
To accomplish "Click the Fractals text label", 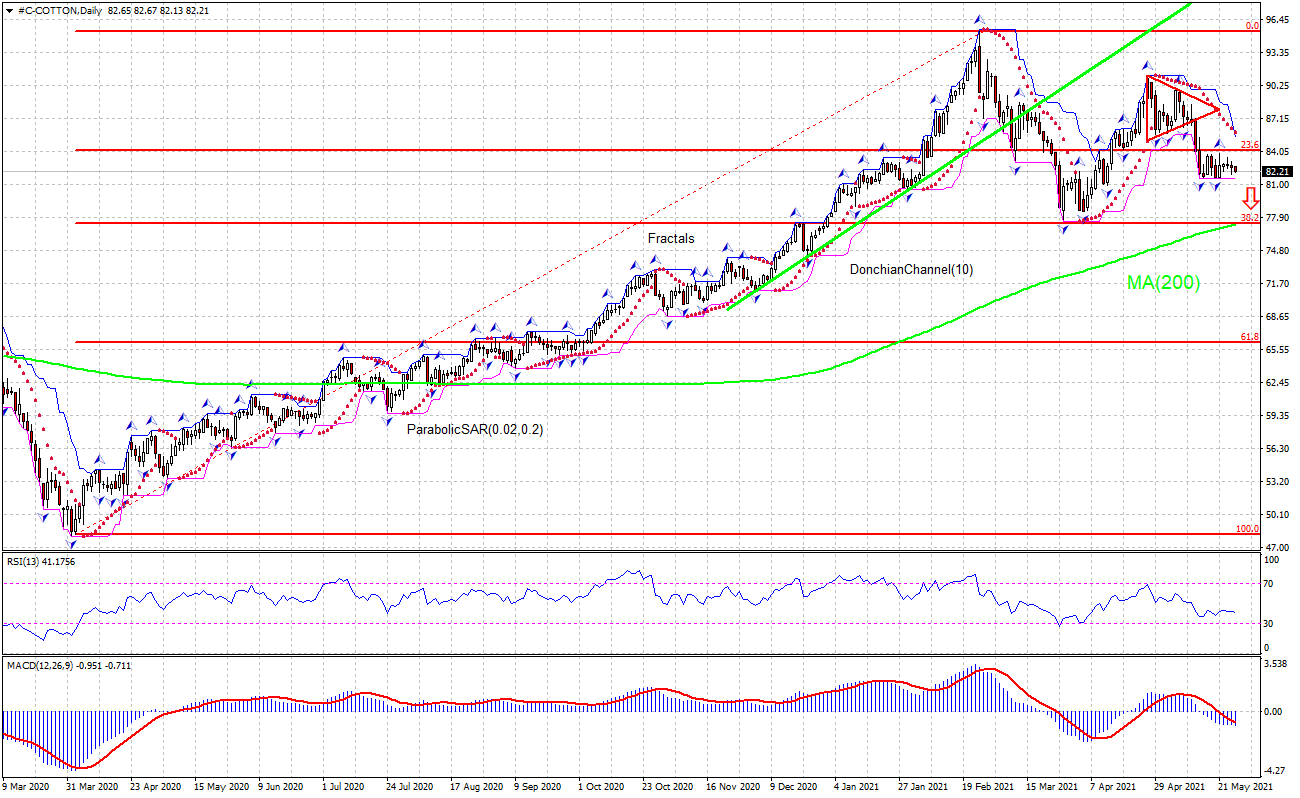I will pos(670,239).
